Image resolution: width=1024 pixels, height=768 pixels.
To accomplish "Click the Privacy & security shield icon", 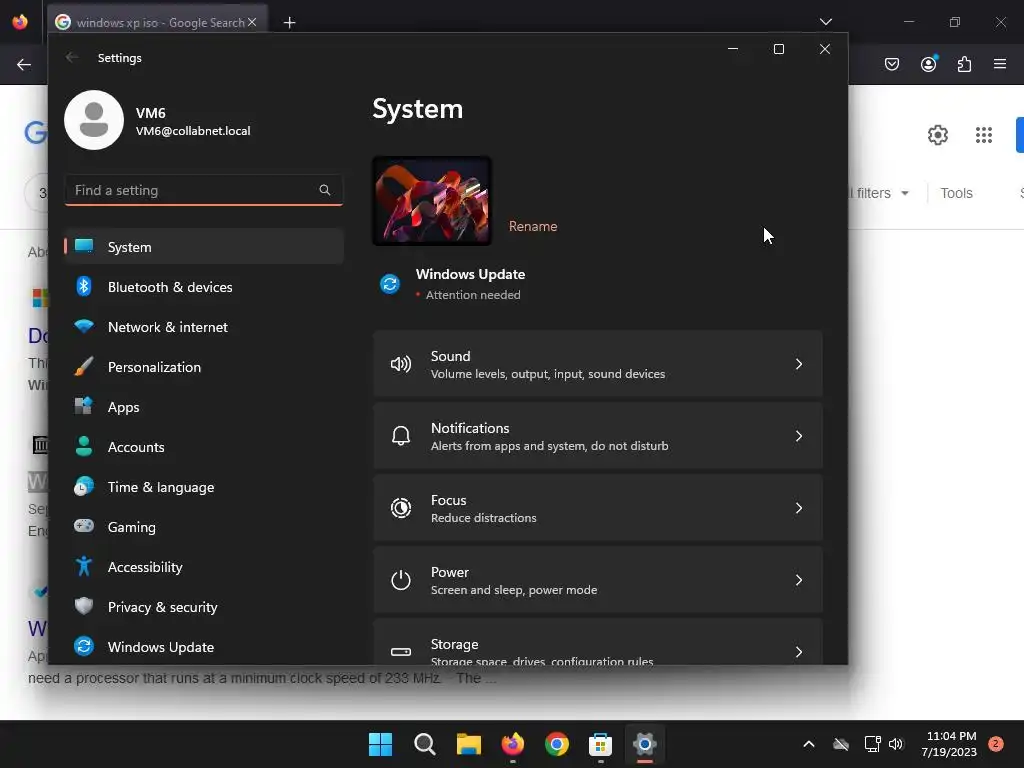I will coord(84,606).
